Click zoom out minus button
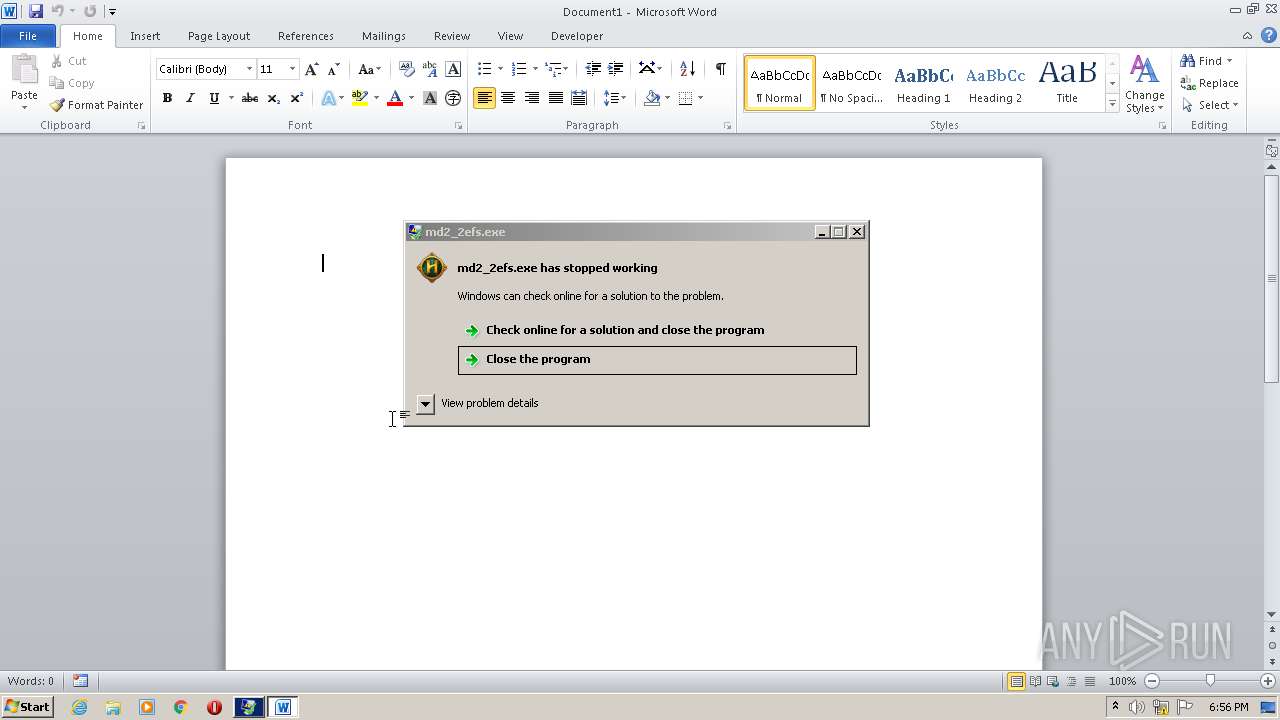The height and width of the screenshot is (720, 1280). pyautogui.click(x=1152, y=681)
